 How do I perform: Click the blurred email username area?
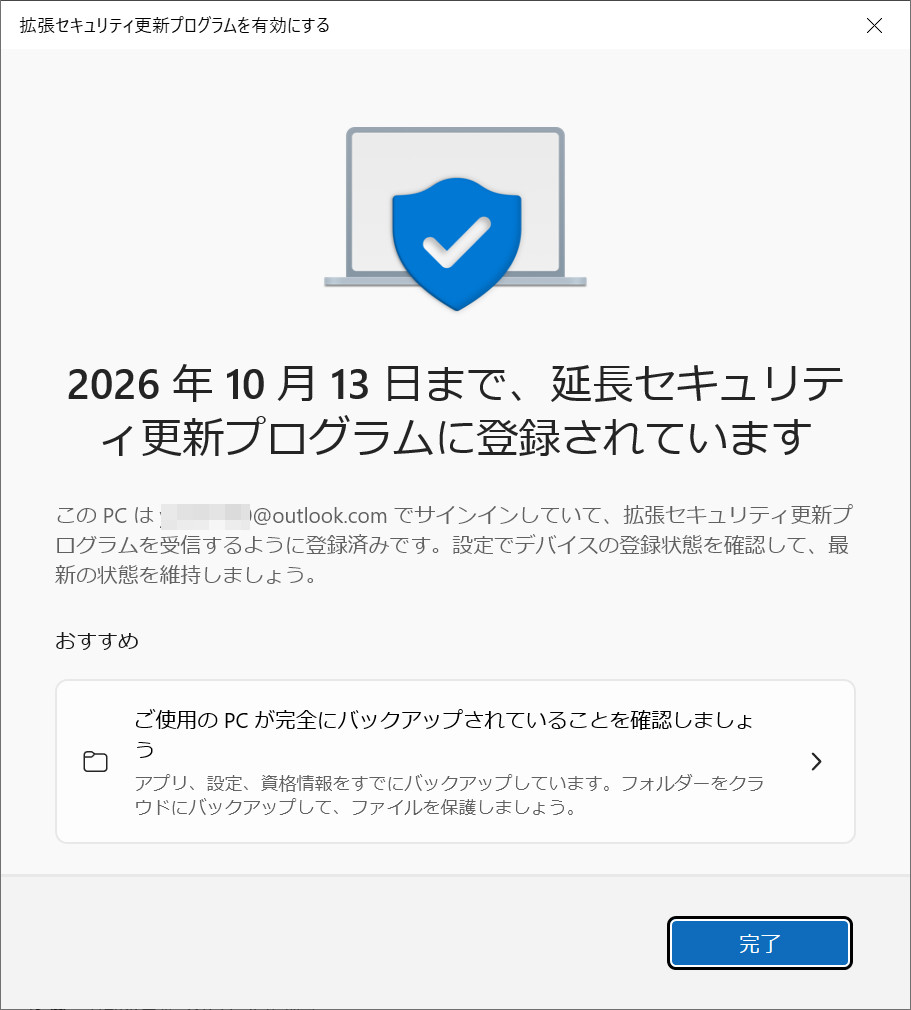click(206, 517)
